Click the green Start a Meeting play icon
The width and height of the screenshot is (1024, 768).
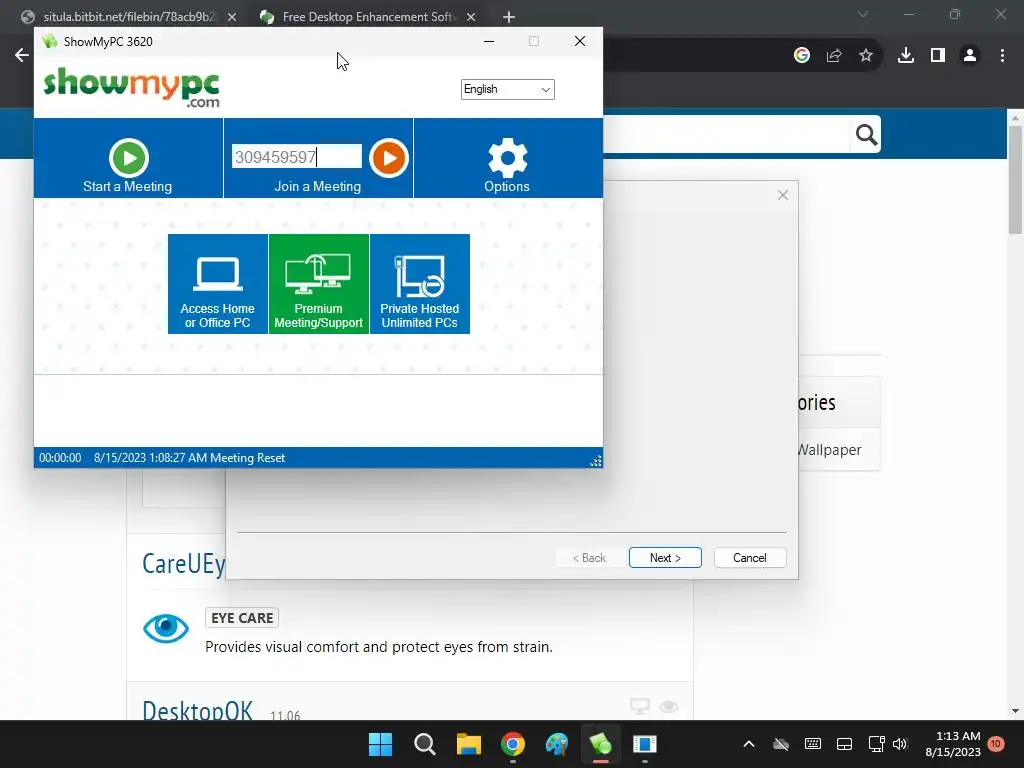[x=129, y=157]
